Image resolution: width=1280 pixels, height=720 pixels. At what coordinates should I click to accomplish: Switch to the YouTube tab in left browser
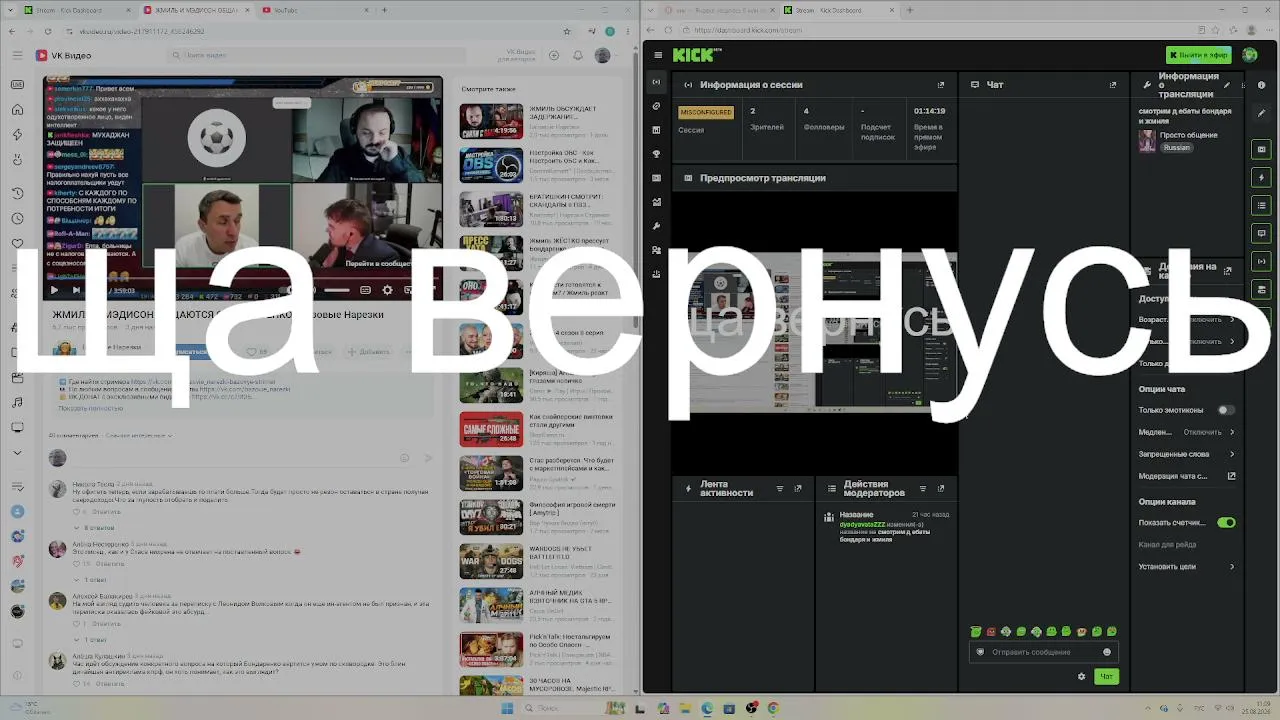tap(313, 10)
